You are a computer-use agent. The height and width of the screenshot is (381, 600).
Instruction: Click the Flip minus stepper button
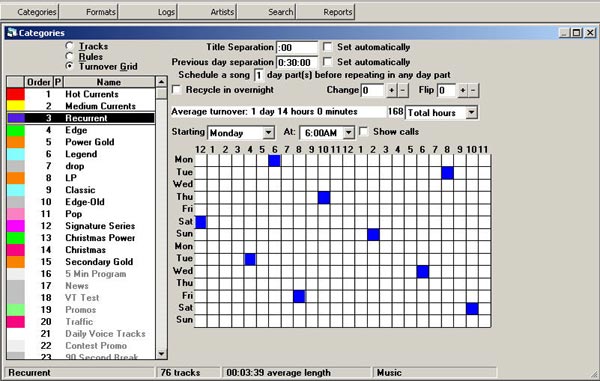coord(473,90)
